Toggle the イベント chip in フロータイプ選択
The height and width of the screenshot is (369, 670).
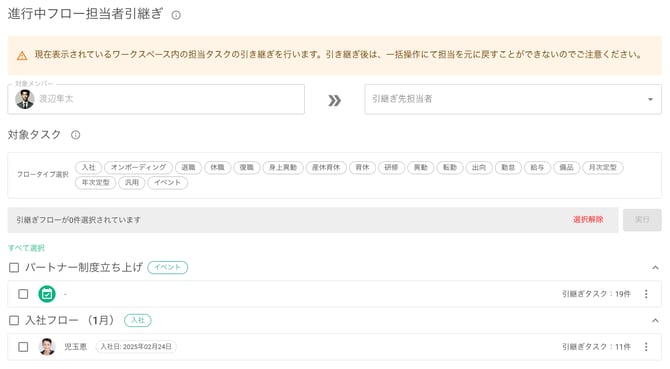pos(168,182)
